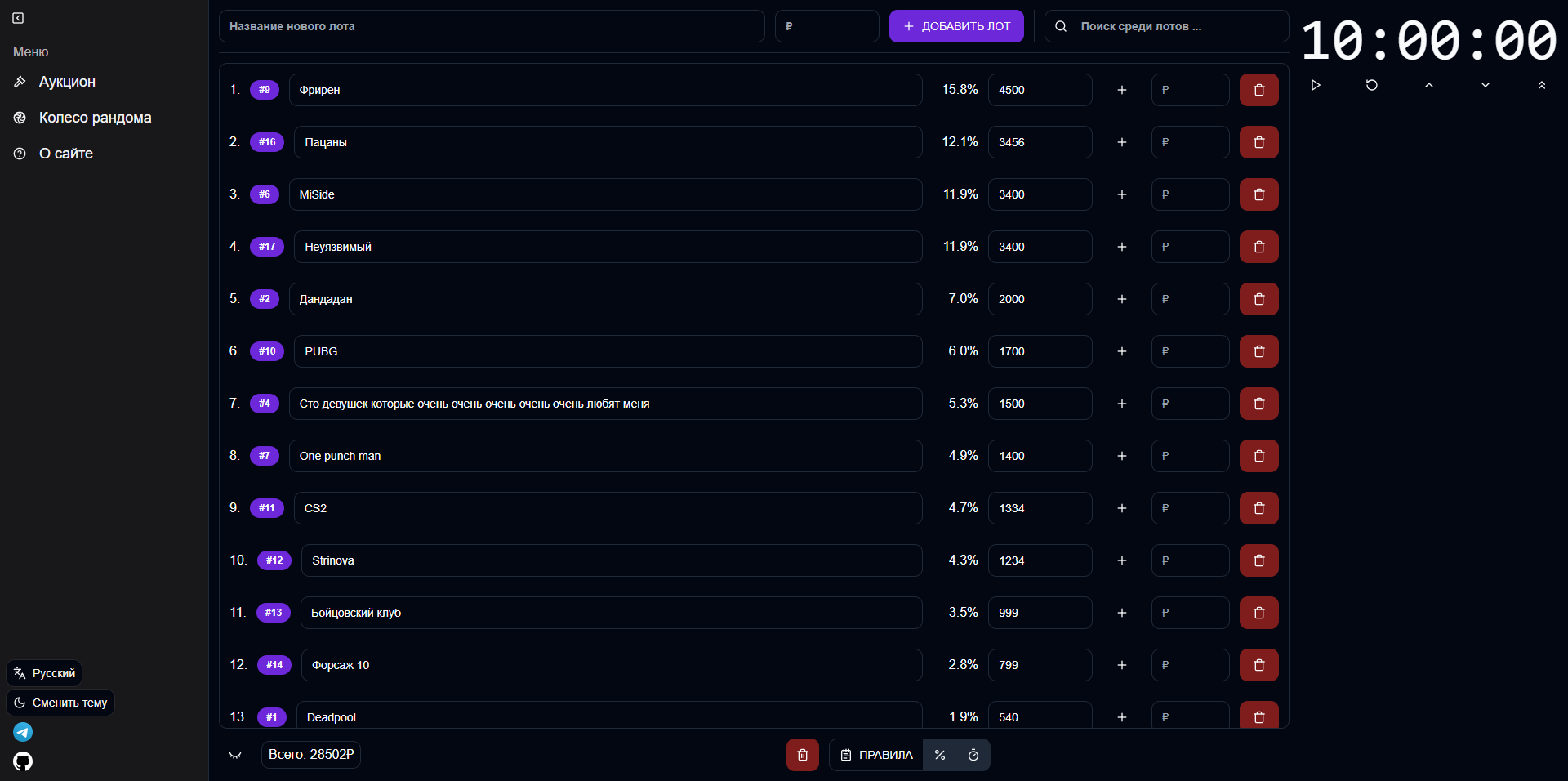
Task: Delete the Фрирен lot
Action: point(1258,90)
